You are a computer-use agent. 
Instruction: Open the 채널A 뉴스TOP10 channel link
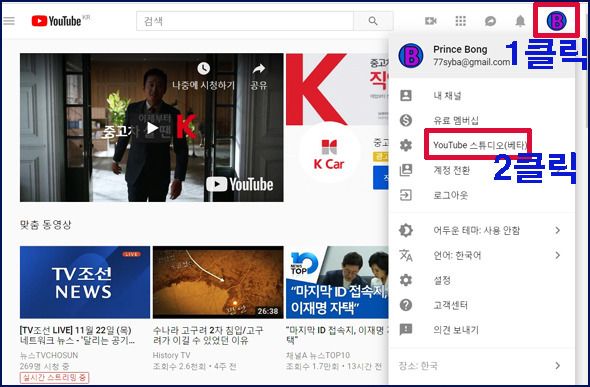coord(318,355)
